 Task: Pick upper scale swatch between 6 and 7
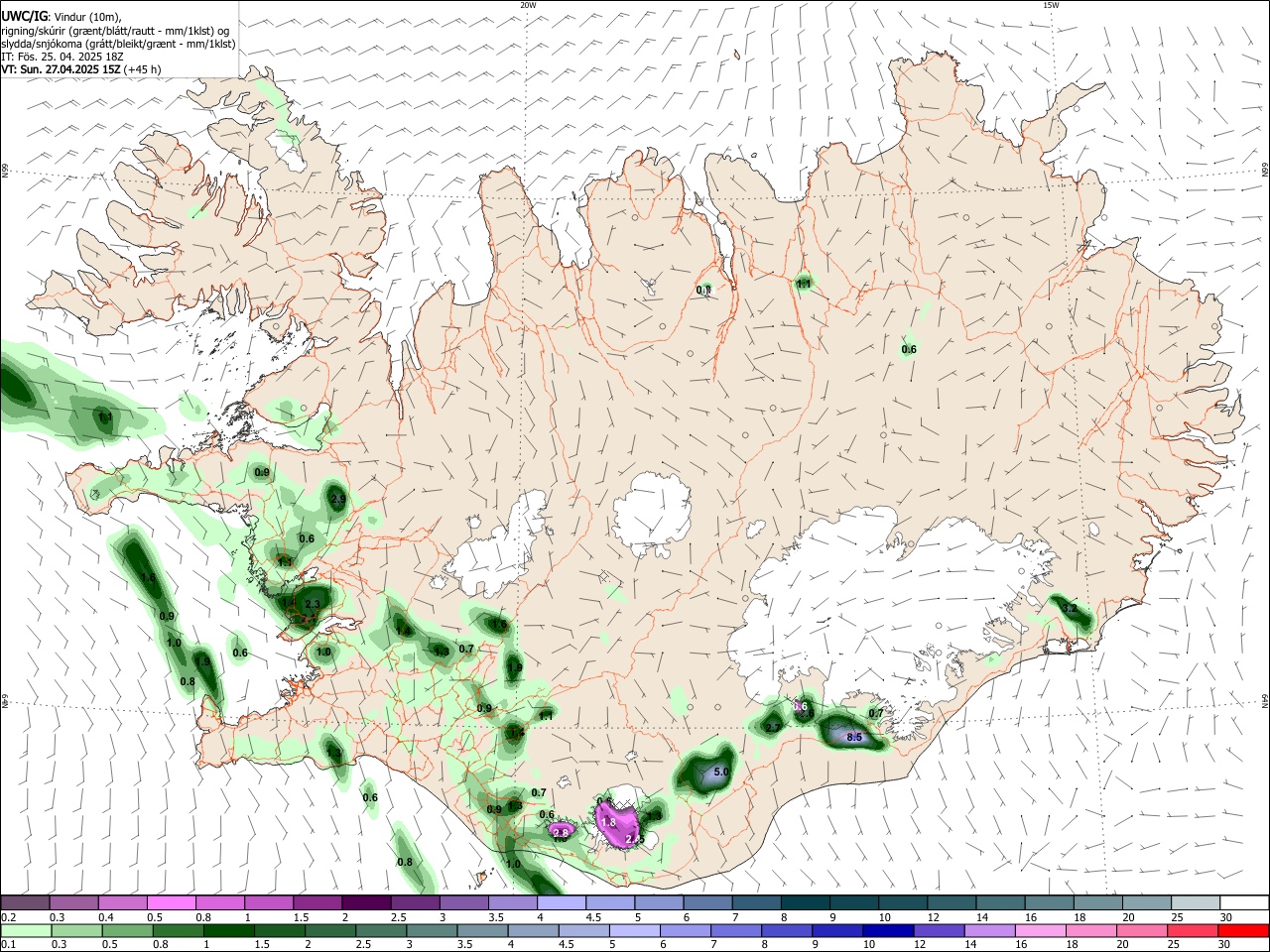point(708,903)
